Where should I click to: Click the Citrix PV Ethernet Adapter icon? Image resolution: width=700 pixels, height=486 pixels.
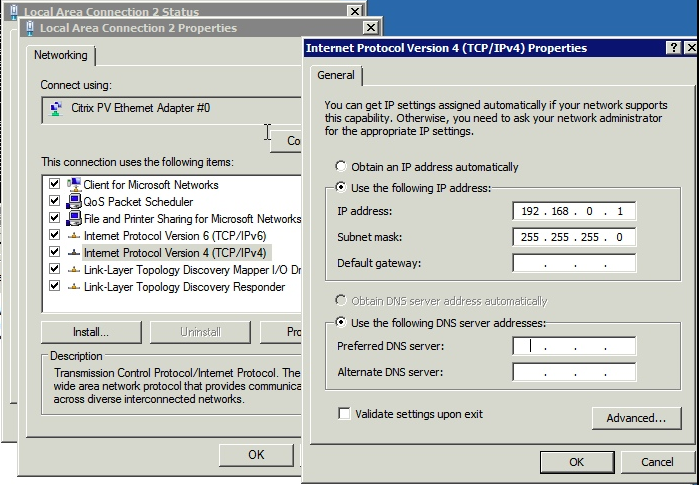[56, 108]
